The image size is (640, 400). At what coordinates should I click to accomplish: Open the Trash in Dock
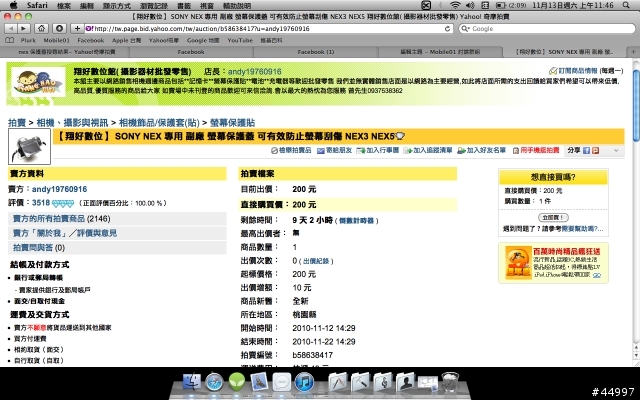tap(450, 382)
